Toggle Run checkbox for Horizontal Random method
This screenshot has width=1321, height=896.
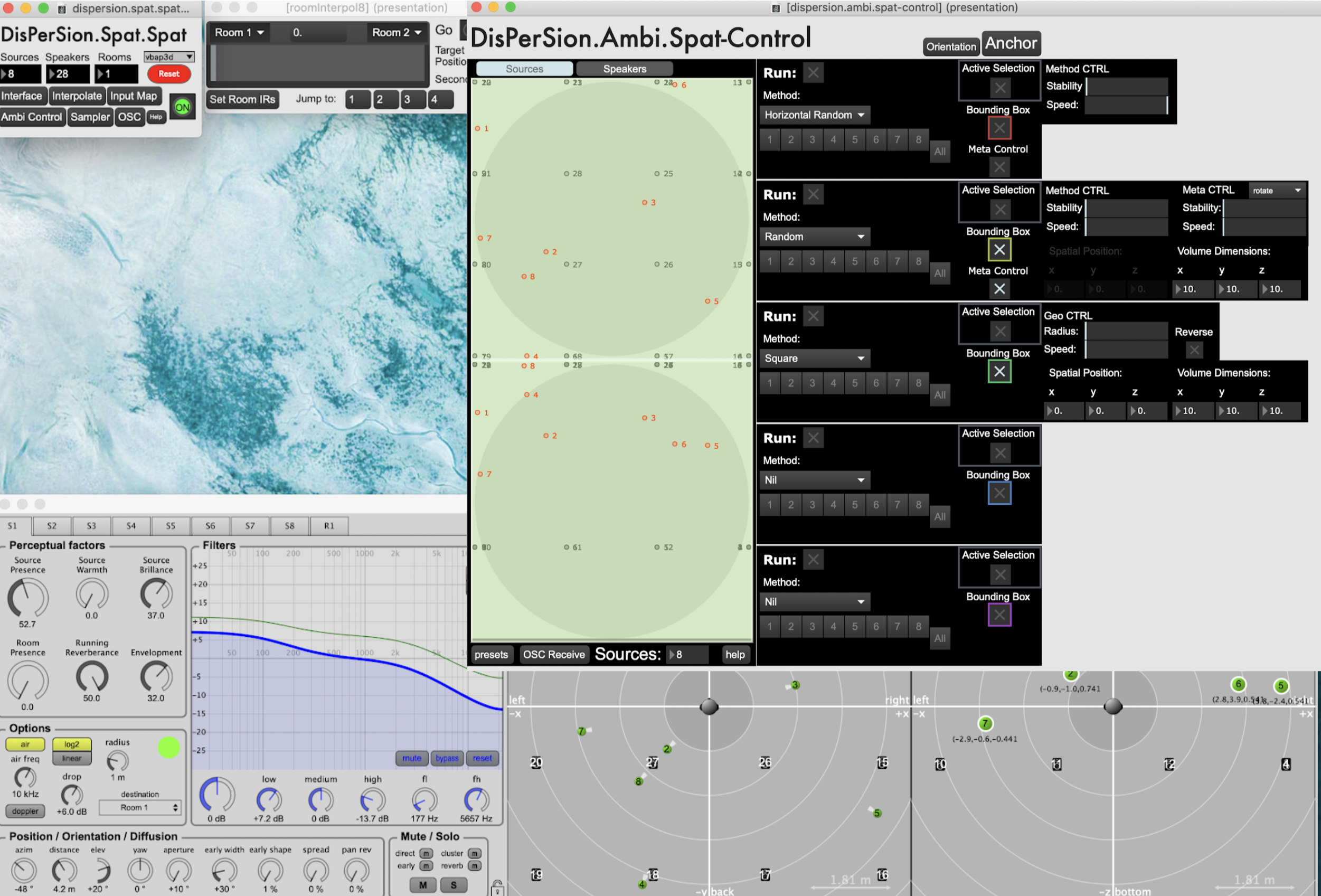coord(814,73)
